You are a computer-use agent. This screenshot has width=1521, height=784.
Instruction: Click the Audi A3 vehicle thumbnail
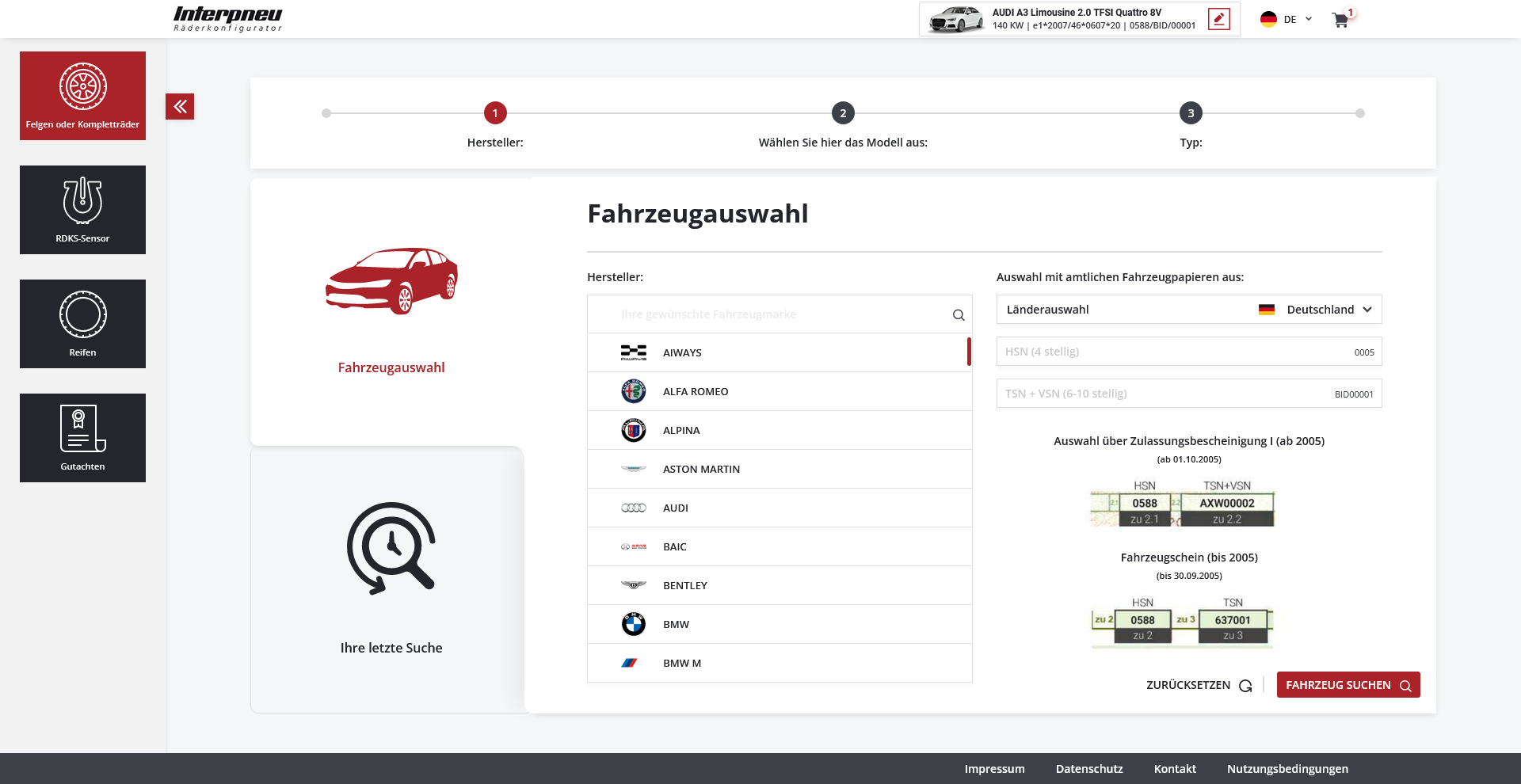[956, 19]
